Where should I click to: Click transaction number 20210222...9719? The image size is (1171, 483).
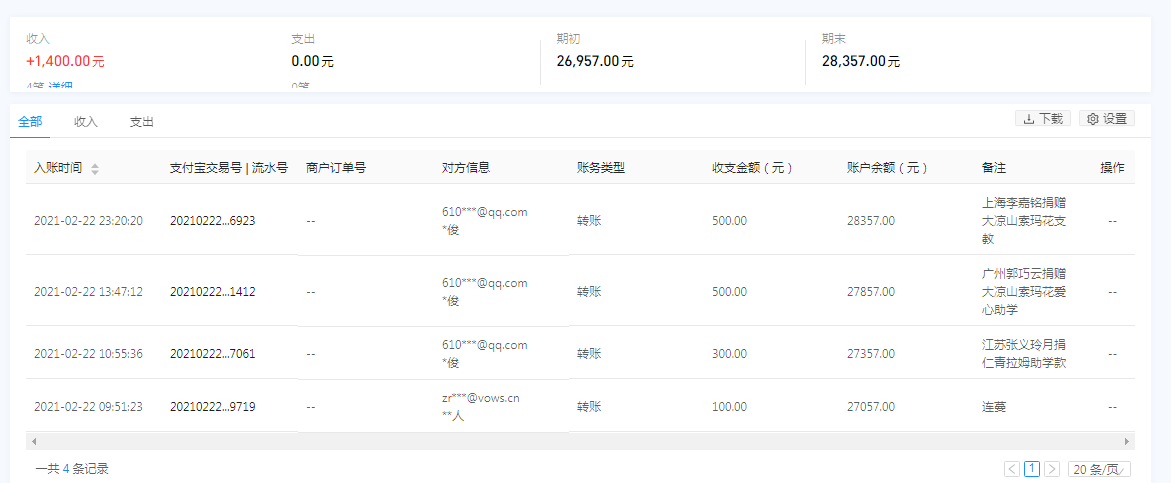[212, 407]
